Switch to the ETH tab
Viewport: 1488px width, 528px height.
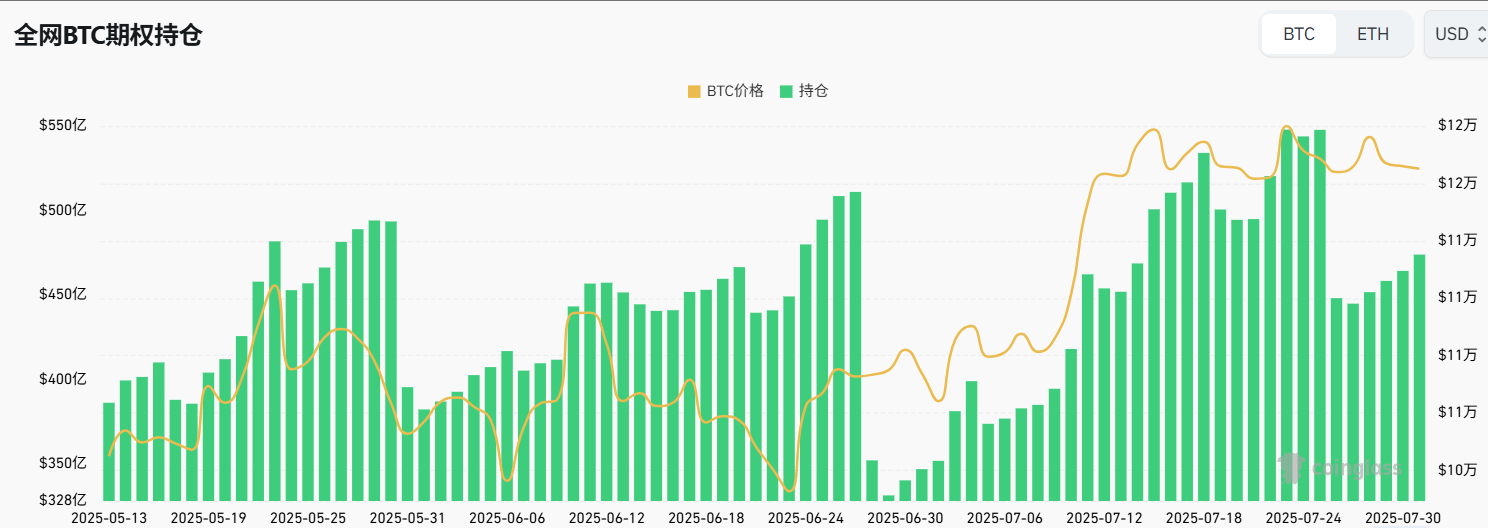coord(1372,34)
